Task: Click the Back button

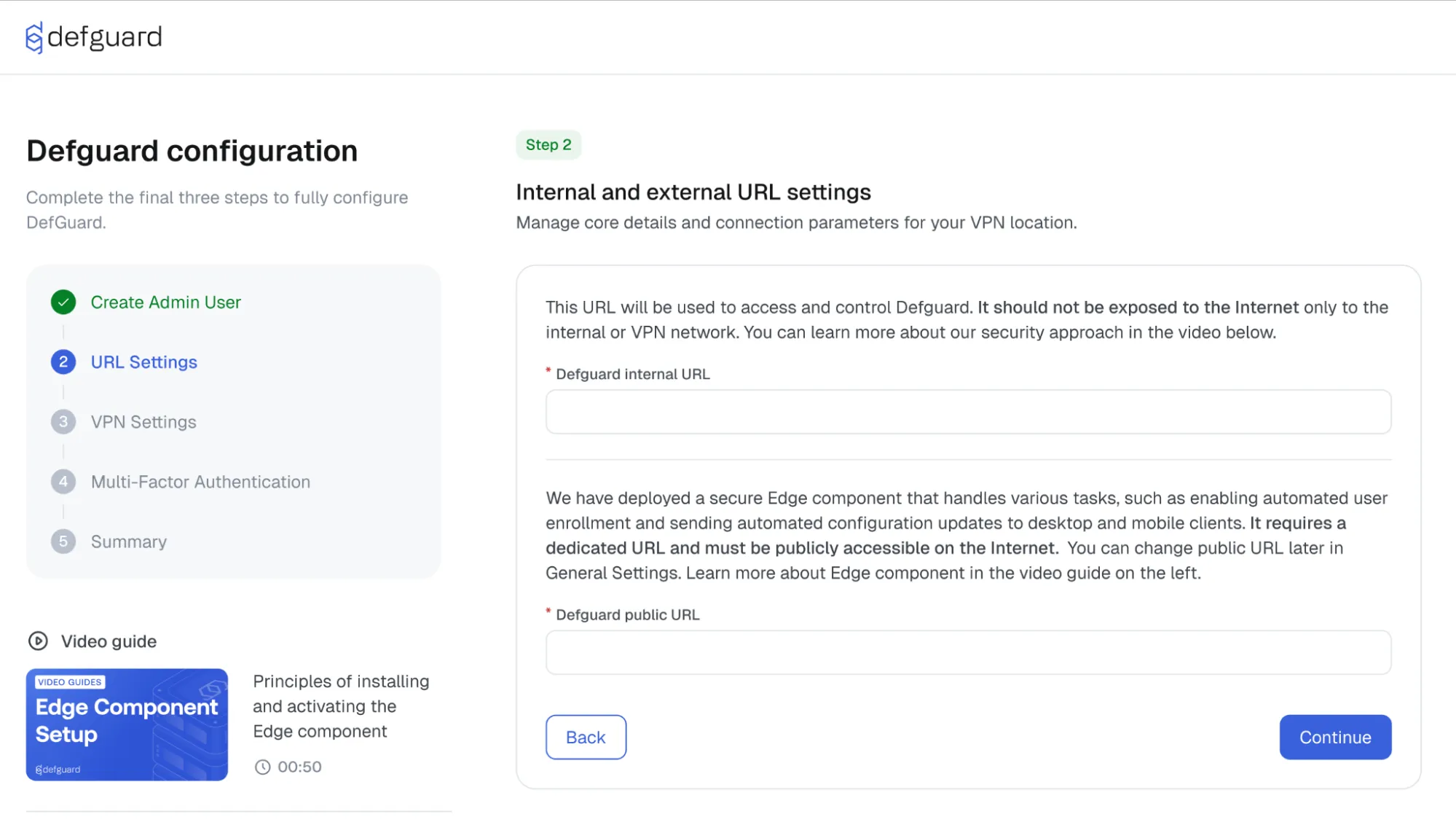Action: click(586, 737)
